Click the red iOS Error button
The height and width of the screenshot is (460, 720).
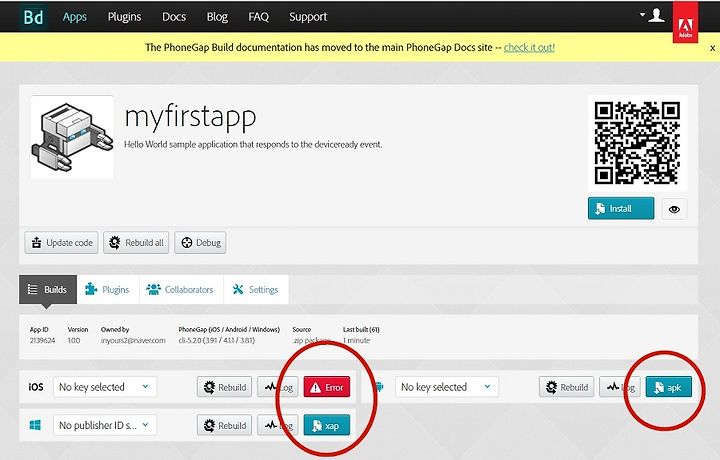[326, 387]
